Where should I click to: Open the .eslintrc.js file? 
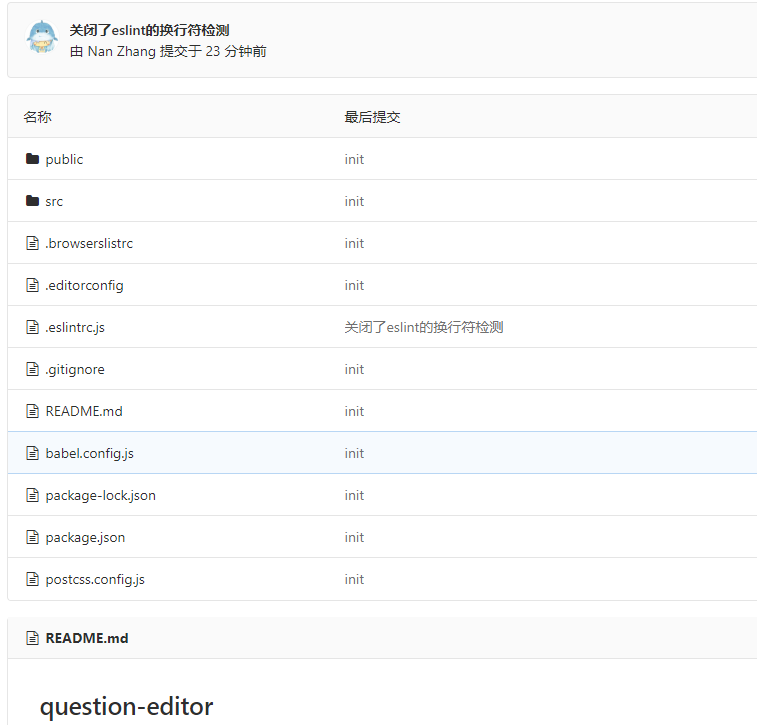75,327
